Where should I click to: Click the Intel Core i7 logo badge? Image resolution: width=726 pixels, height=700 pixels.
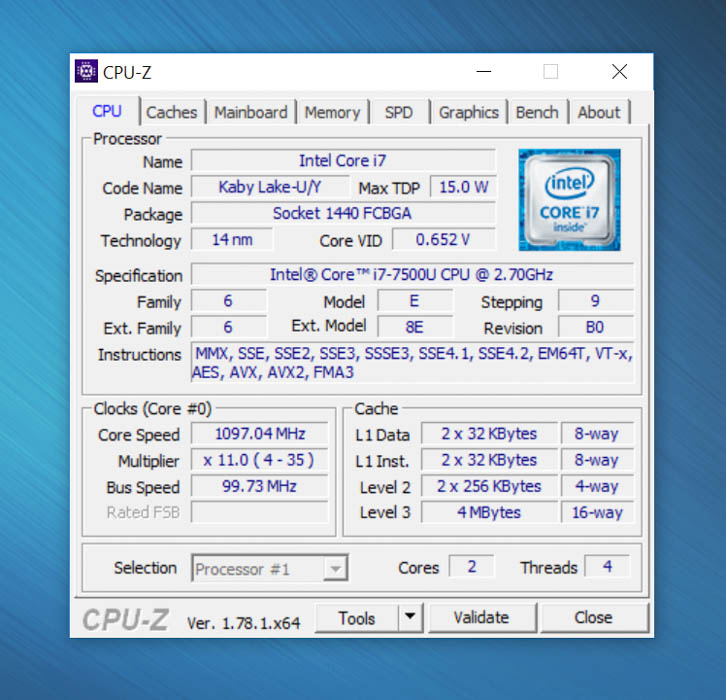coord(569,200)
